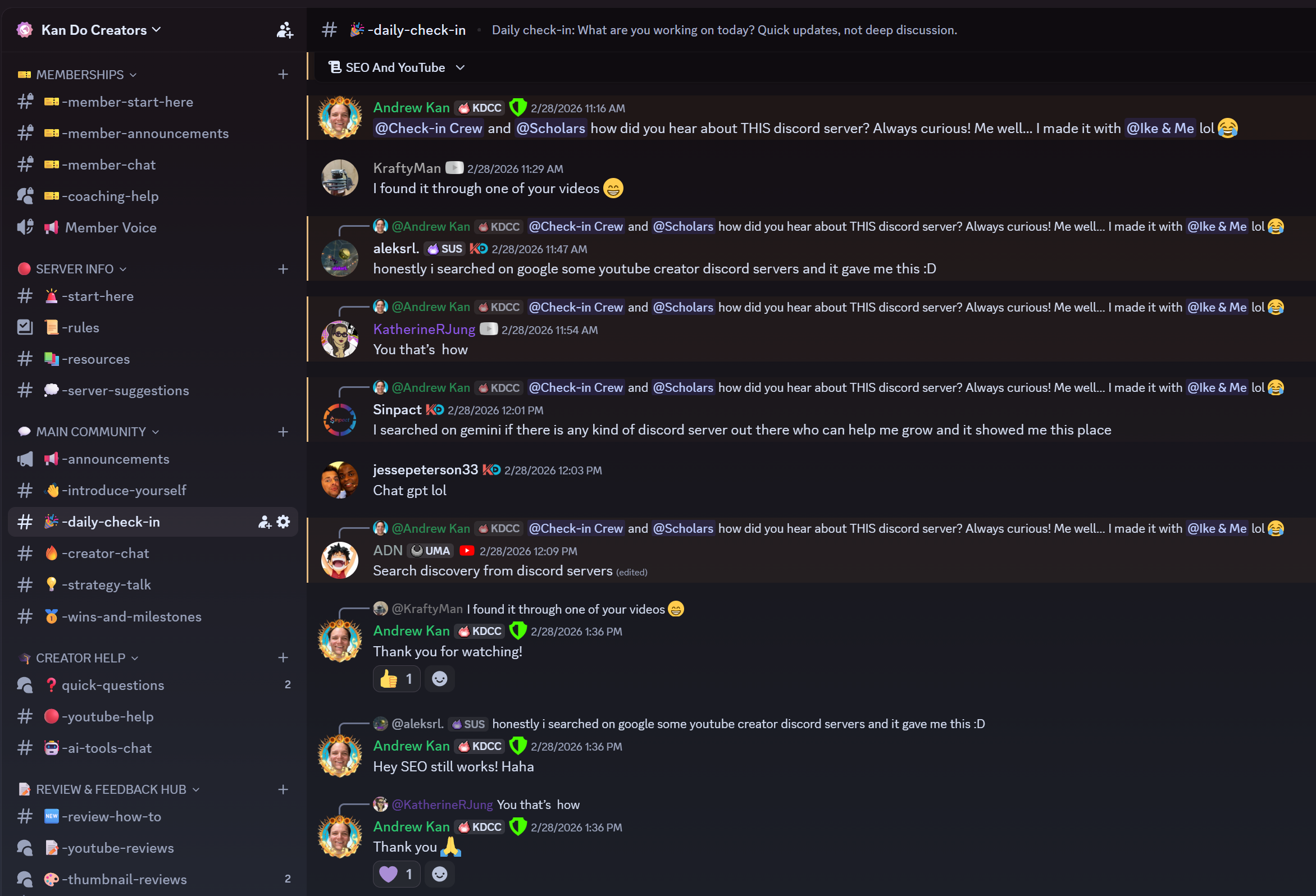Add reaction to 'Thank you for watching!' message

pos(439,679)
